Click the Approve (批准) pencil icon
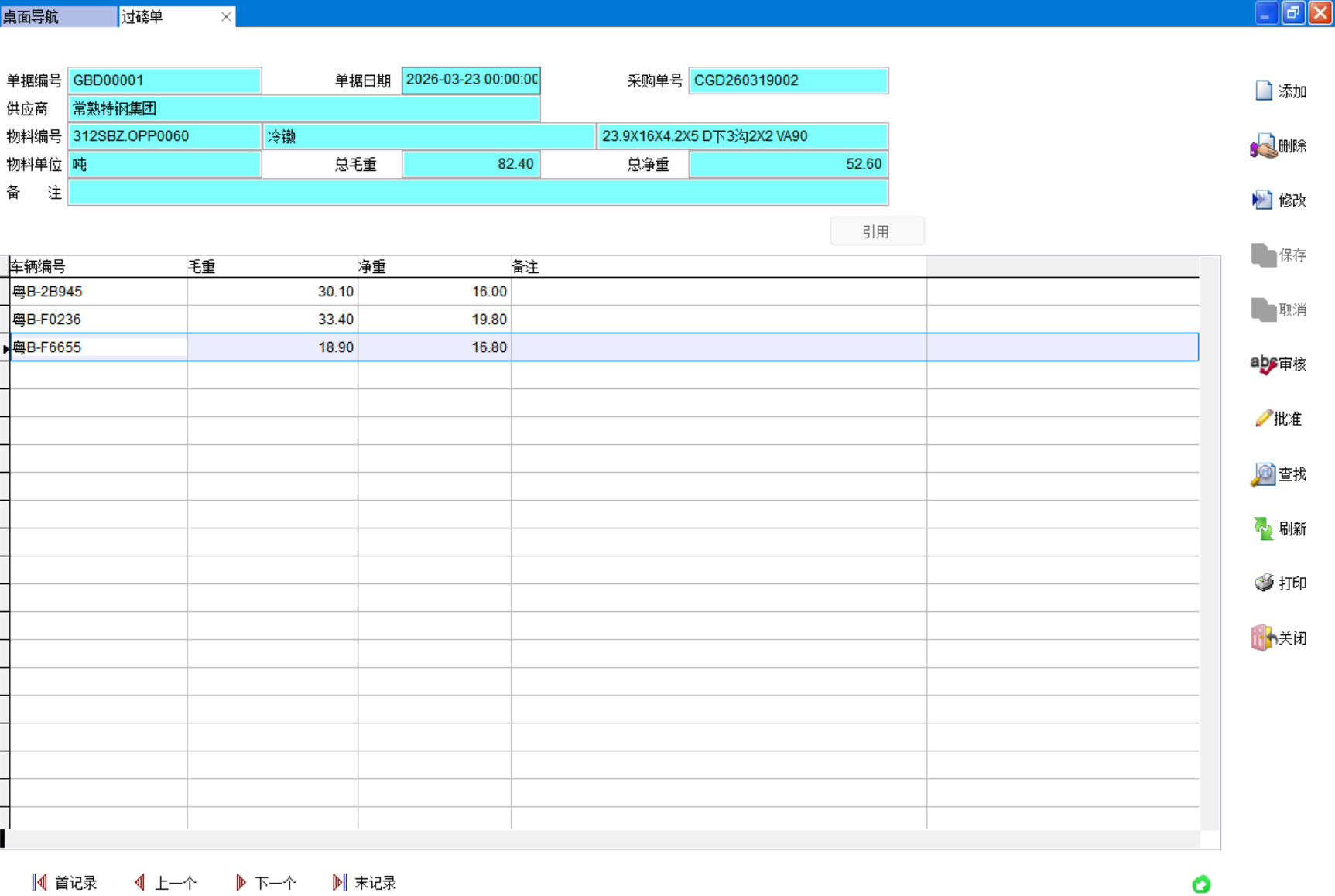 coord(1263,419)
